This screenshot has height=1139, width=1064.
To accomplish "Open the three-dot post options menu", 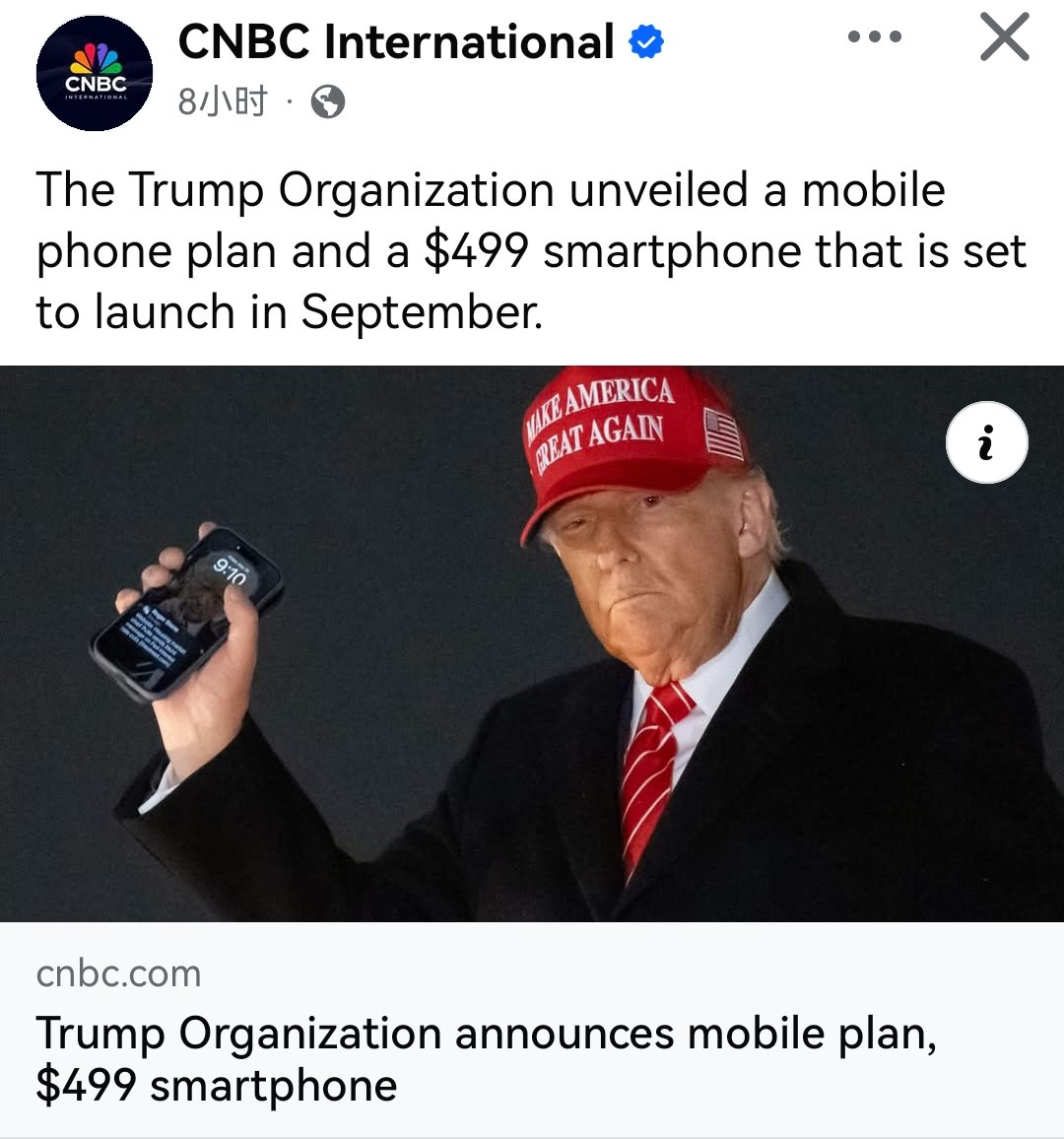I will [x=875, y=36].
